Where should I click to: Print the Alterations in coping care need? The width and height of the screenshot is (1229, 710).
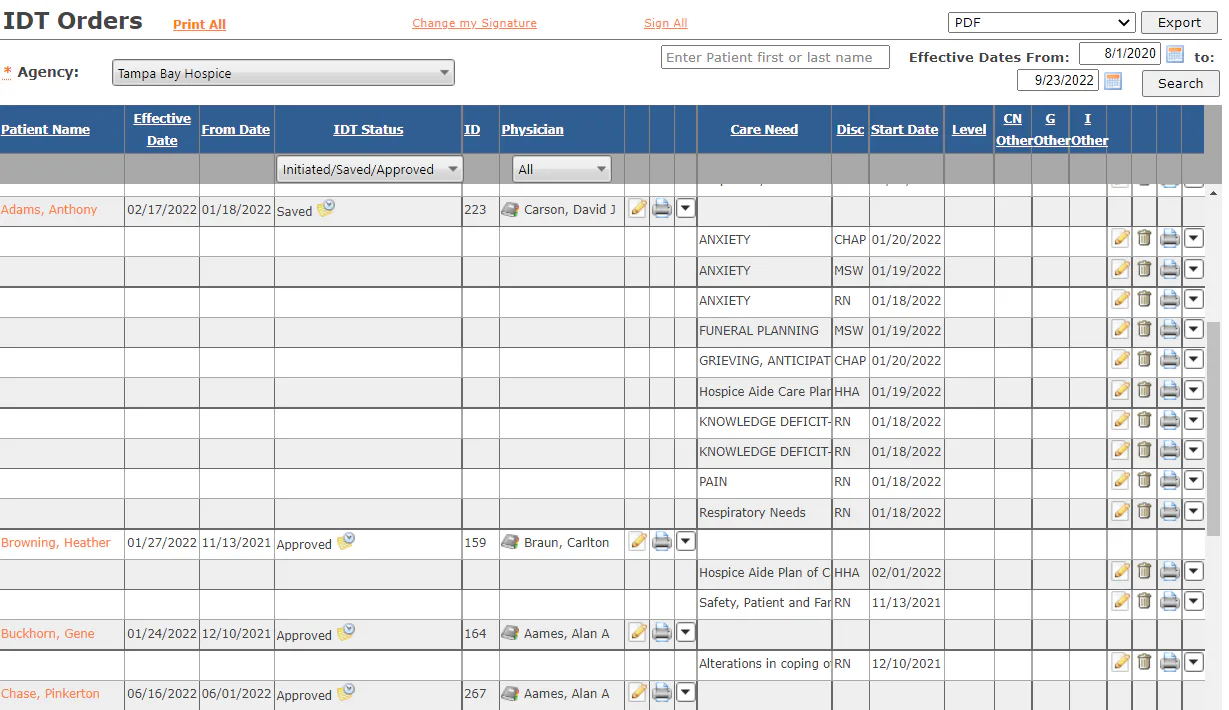tap(1169, 662)
